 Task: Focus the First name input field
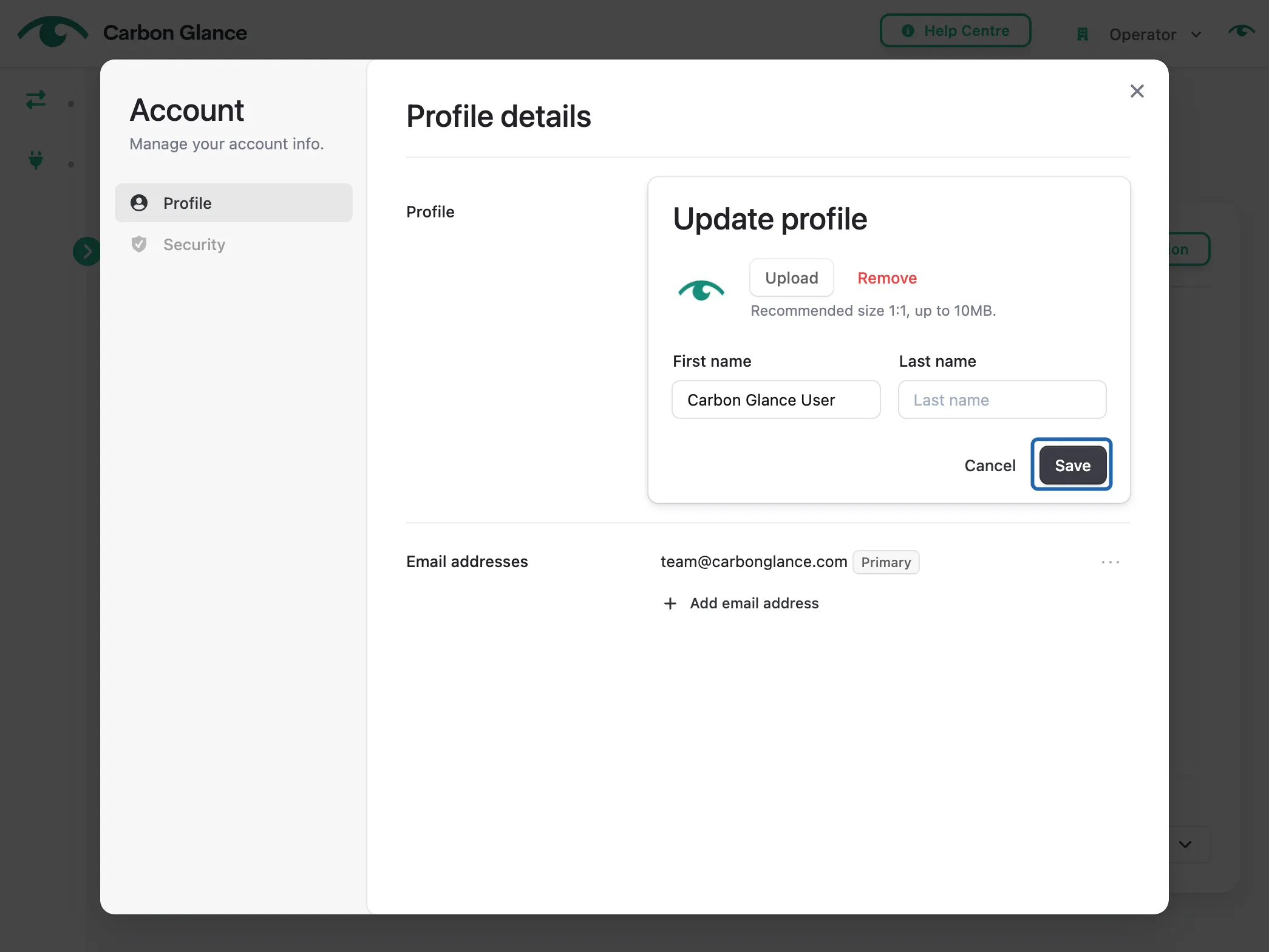pos(775,399)
